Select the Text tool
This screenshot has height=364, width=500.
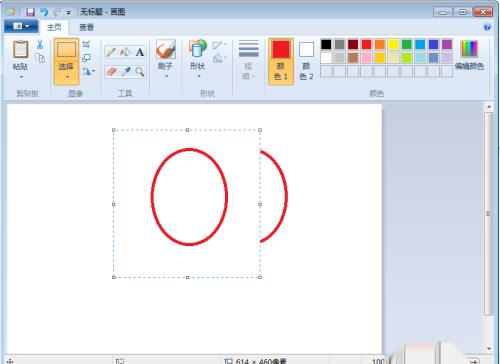click(x=140, y=52)
